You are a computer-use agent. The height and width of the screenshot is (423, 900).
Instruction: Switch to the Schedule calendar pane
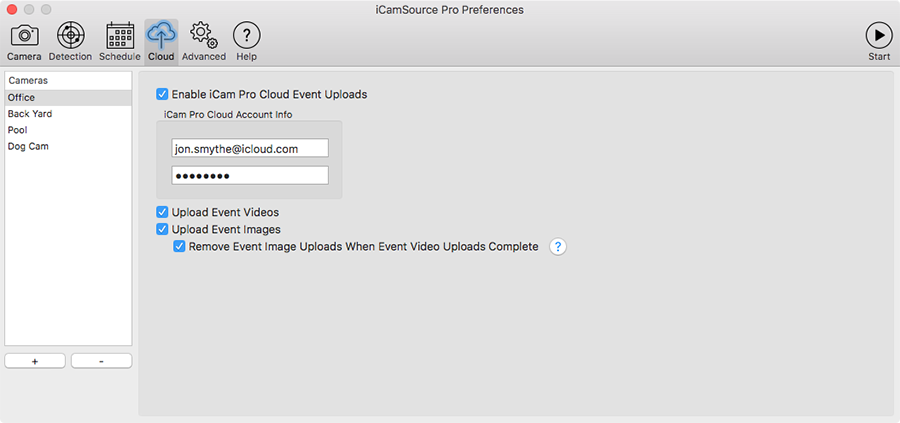click(x=120, y=41)
